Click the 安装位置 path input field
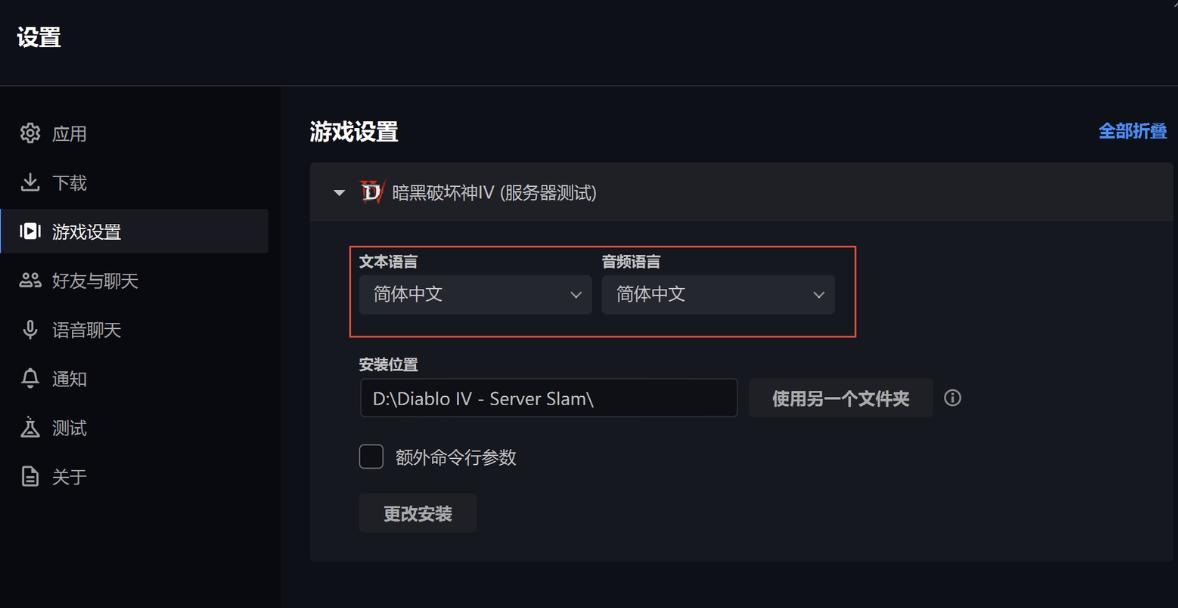The image size is (1178, 608). (548, 398)
